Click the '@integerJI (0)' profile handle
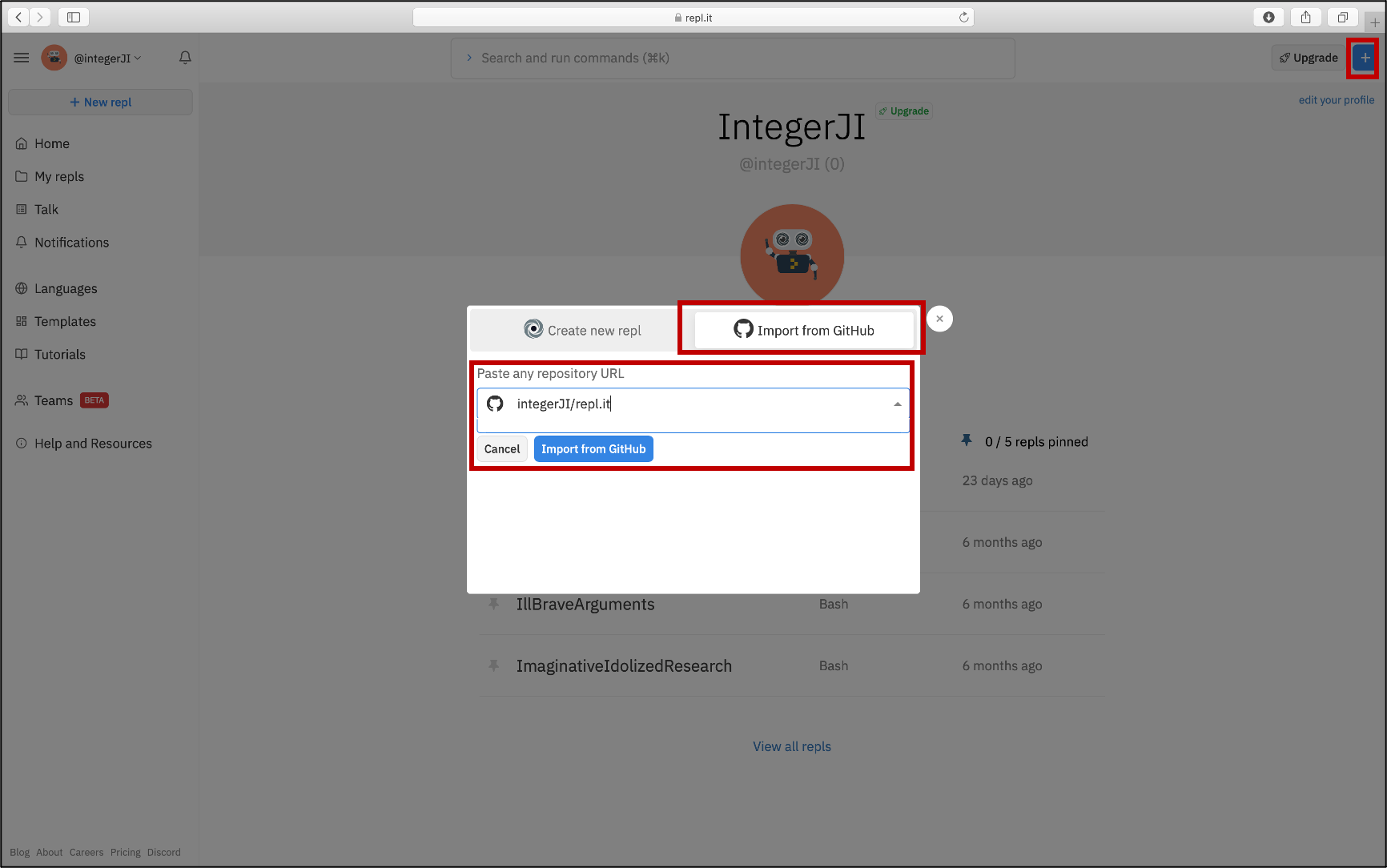Image resolution: width=1387 pixels, height=868 pixels. coord(791,164)
